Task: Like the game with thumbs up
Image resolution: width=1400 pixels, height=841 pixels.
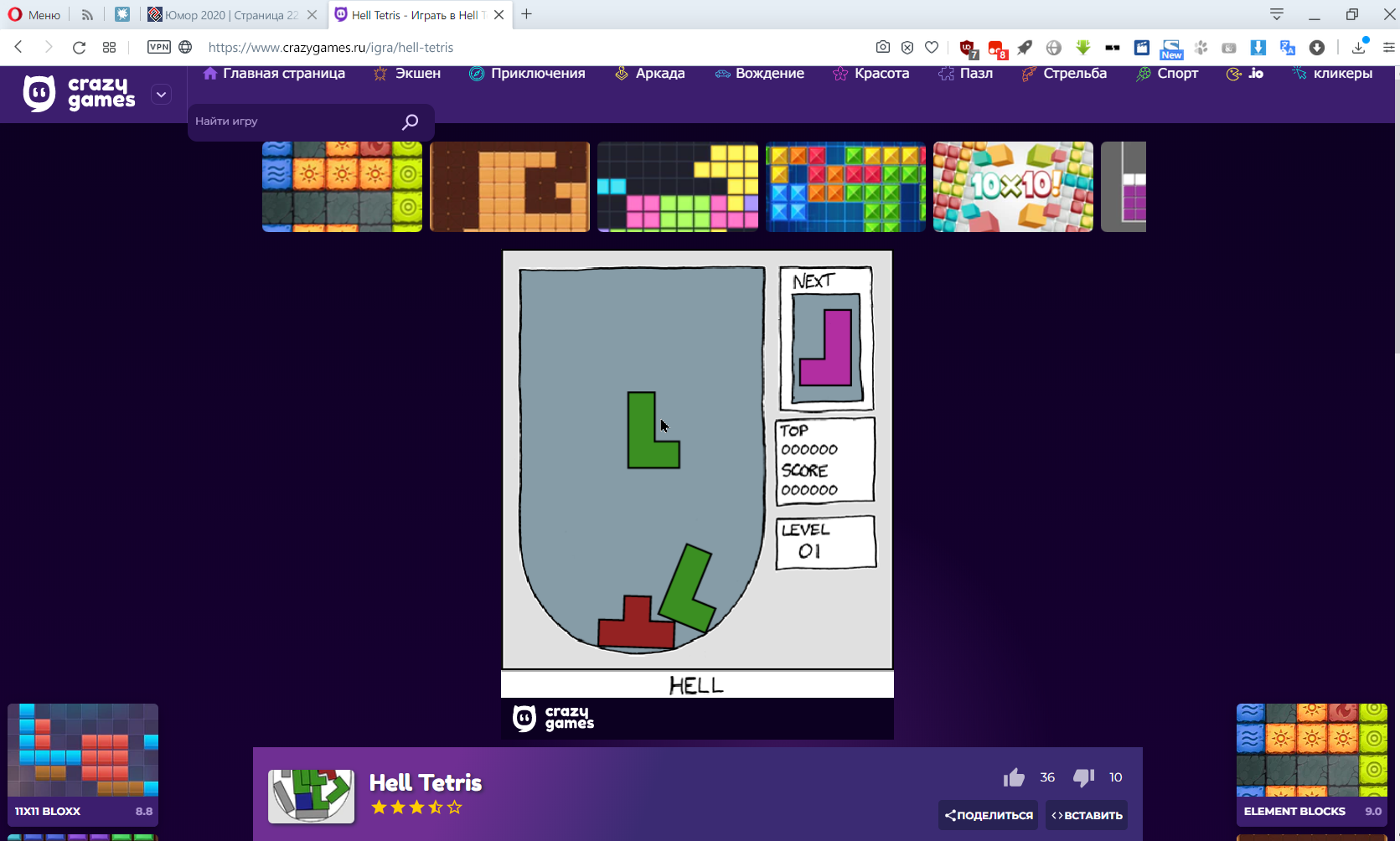Action: 1014,777
